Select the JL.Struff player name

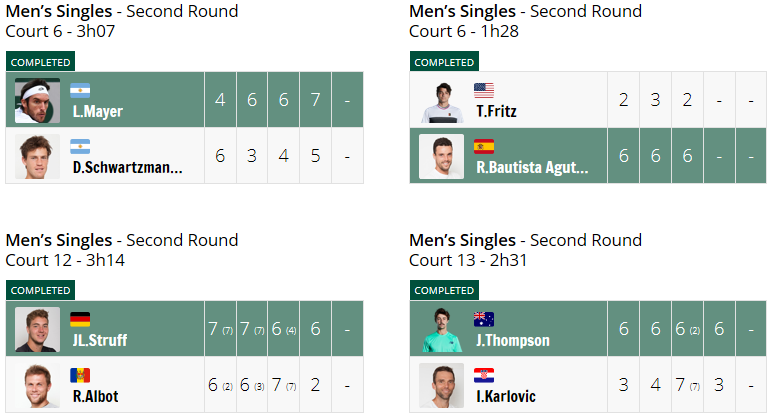(100, 340)
